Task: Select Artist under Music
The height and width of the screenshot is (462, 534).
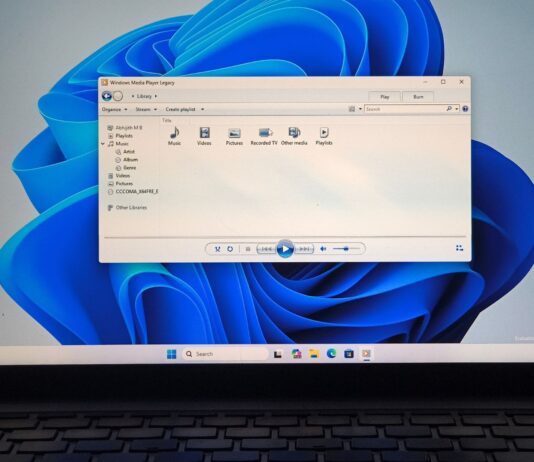Action: coord(129,152)
